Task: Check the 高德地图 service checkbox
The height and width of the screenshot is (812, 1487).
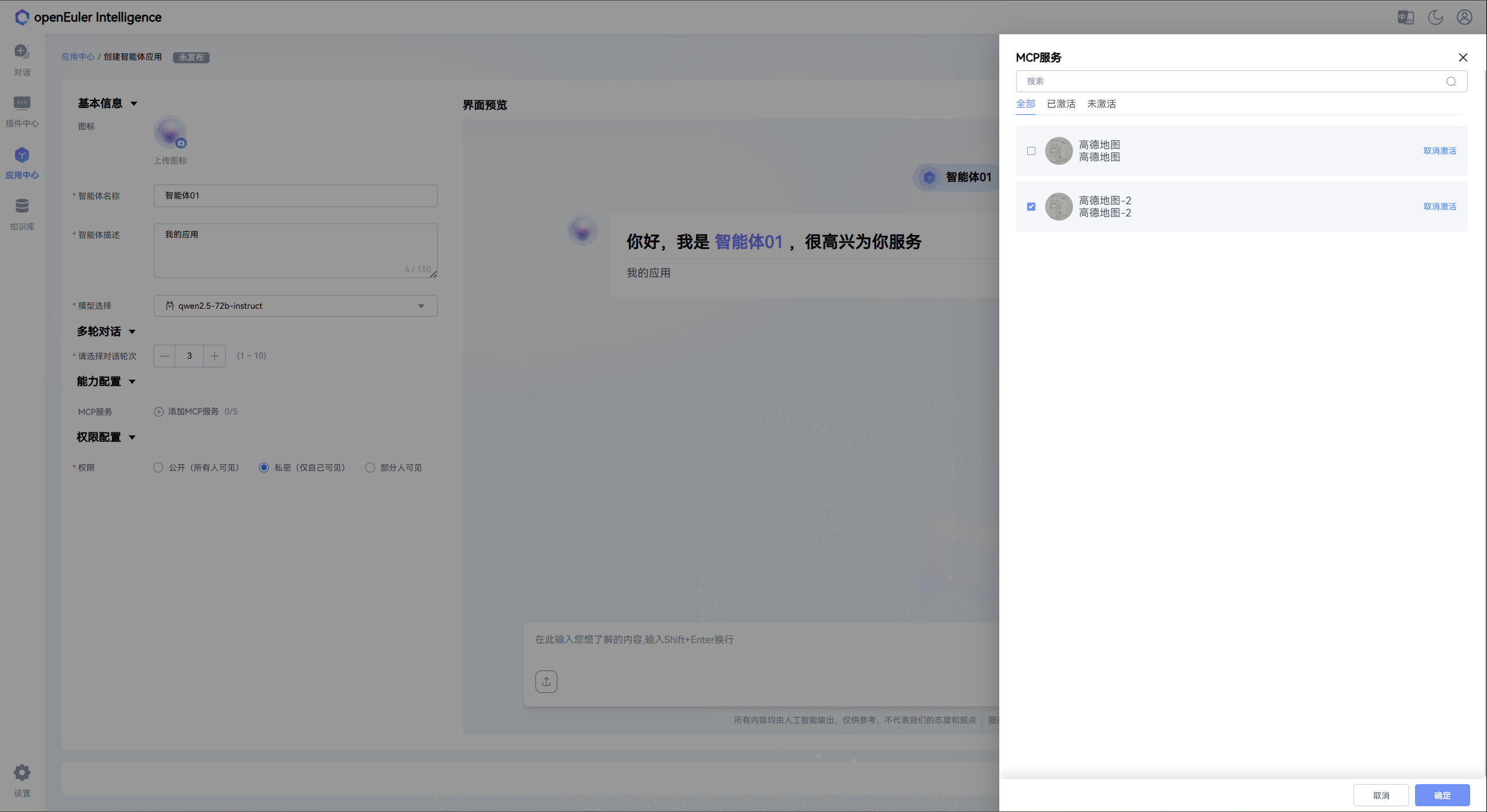Action: pos(1031,151)
